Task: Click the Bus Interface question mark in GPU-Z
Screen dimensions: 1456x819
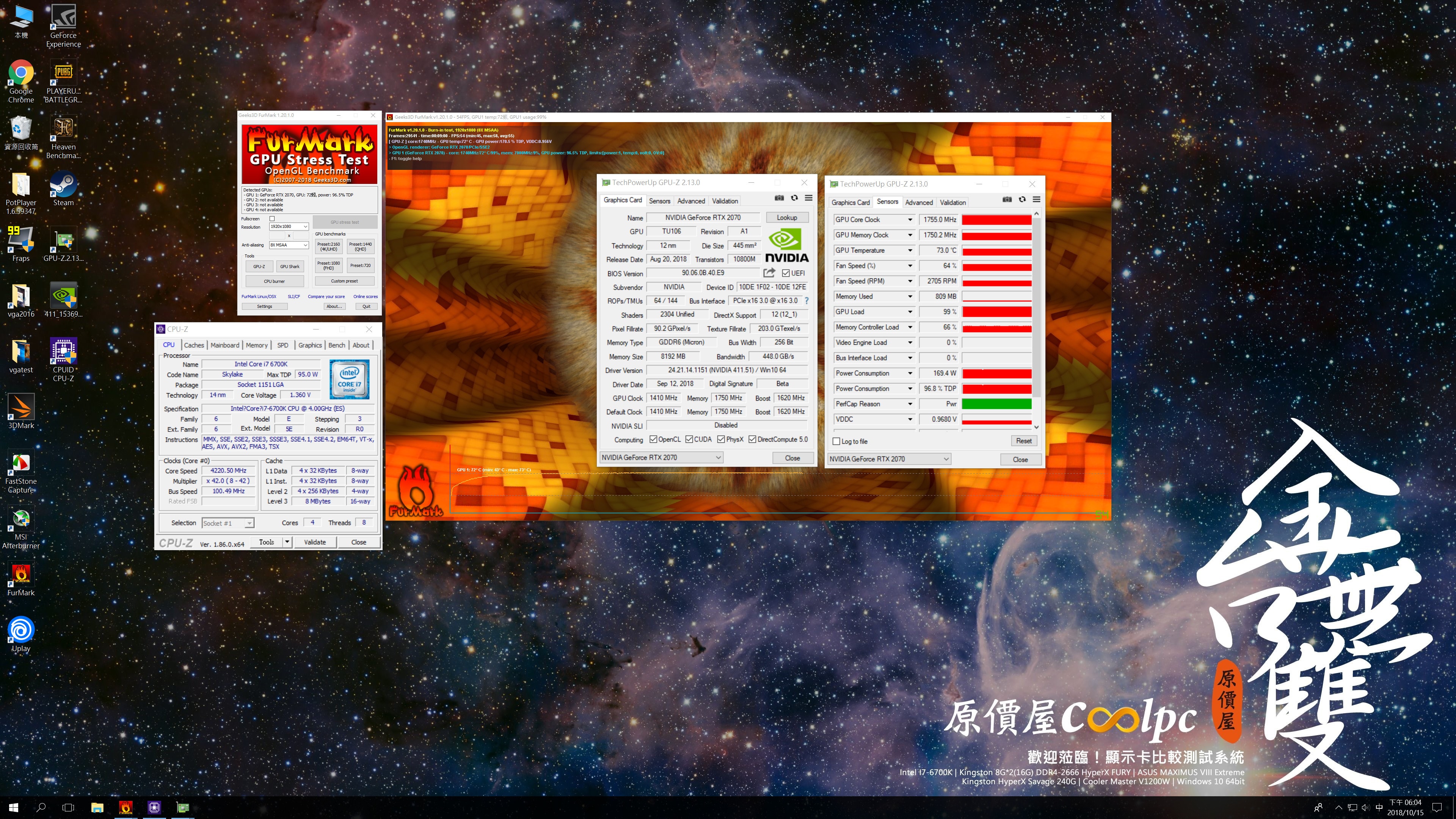Action: (x=806, y=301)
